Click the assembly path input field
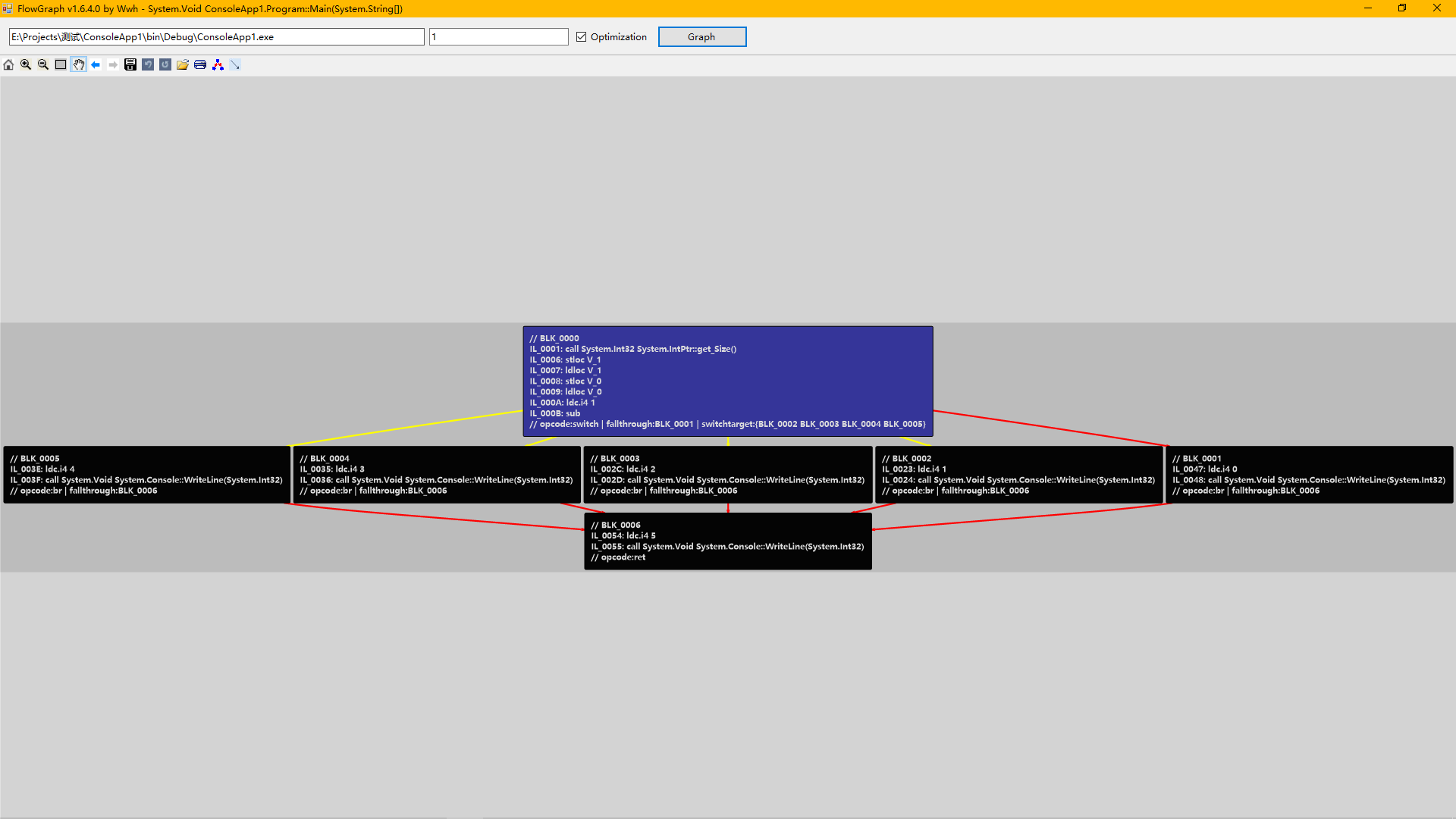Screen dimensions: 1456x819 tap(216, 37)
